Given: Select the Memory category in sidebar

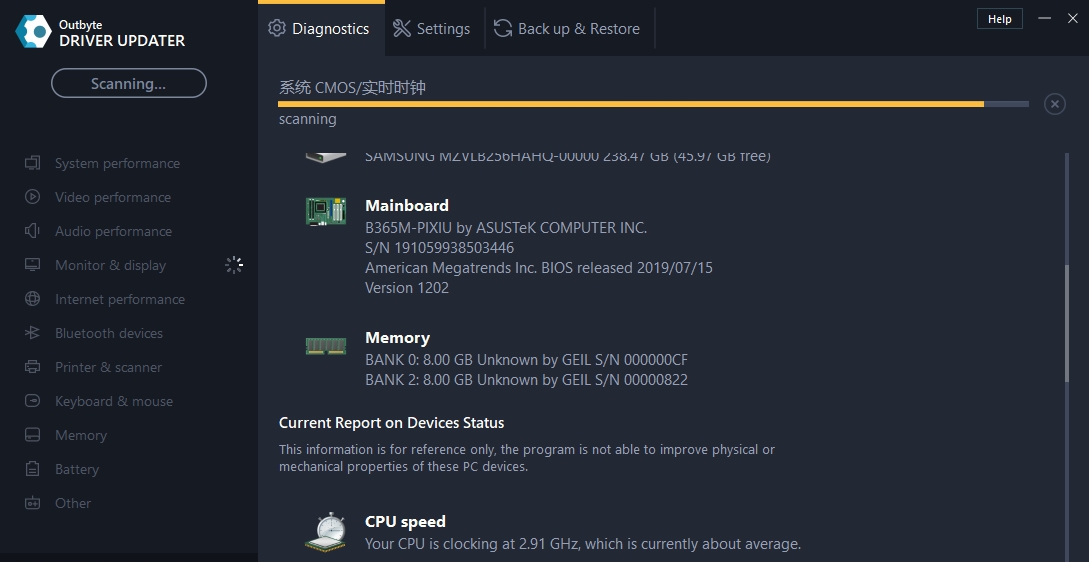Looking at the screenshot, I should (x=80, y=435).
